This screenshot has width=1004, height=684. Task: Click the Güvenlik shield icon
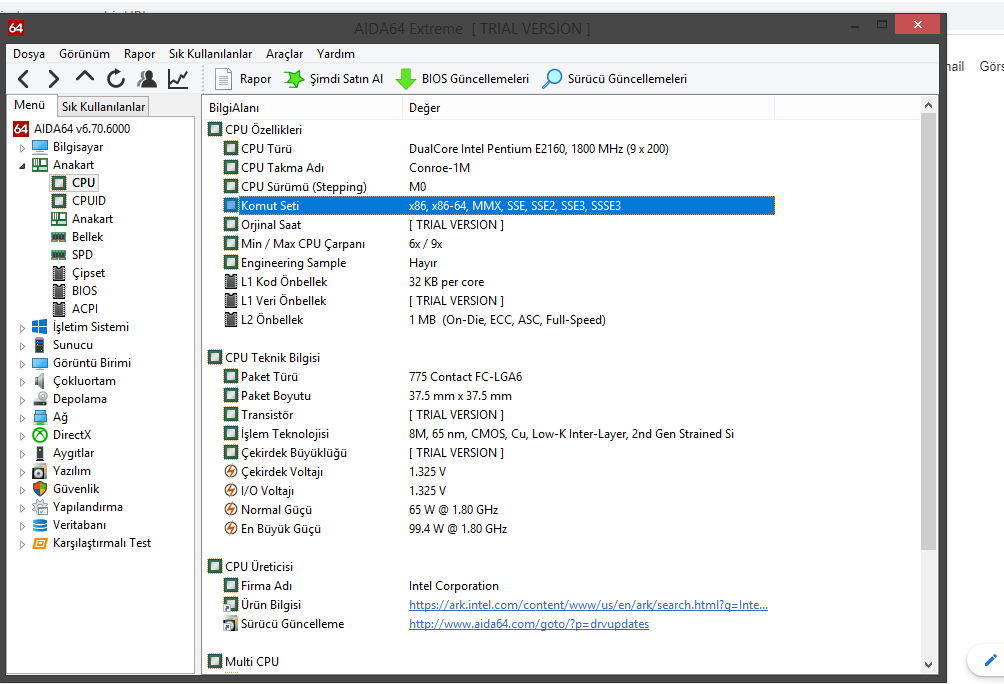point(40,489)
